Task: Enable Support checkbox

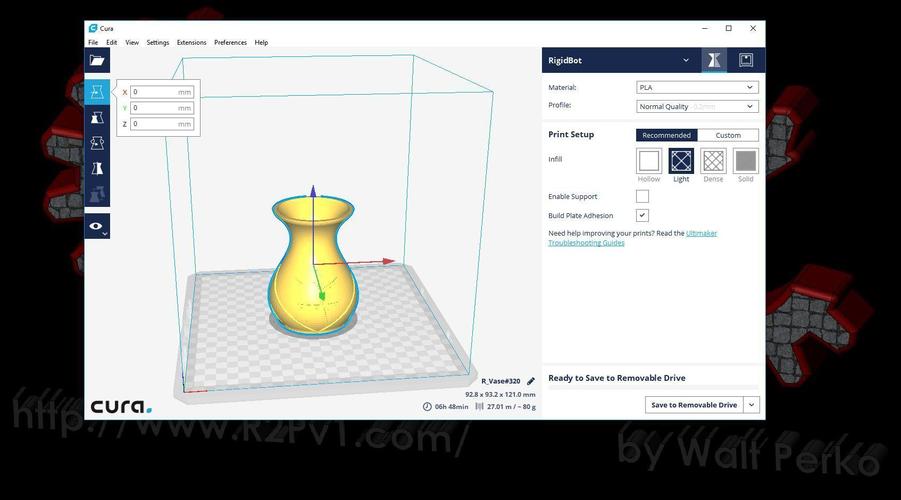Action: click(642, 197)
